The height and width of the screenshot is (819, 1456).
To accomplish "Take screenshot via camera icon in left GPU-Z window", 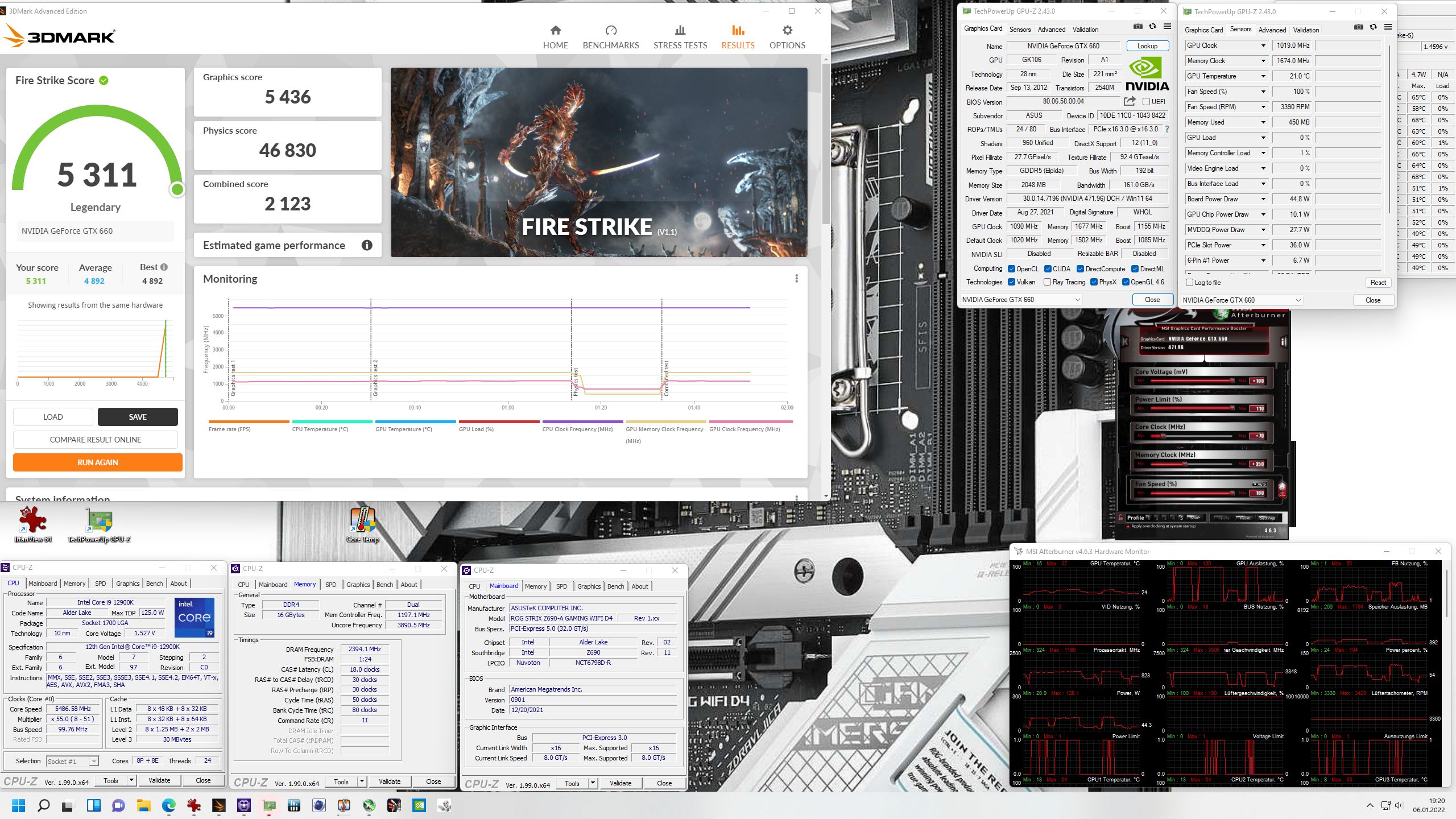I will 1137,27.
